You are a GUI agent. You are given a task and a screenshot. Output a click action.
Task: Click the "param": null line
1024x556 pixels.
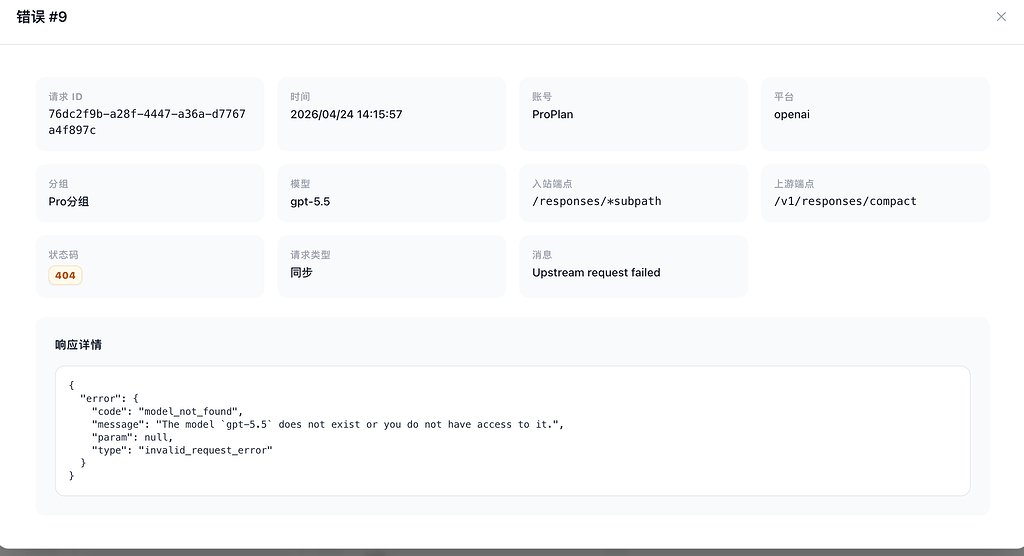click(132, 437)
